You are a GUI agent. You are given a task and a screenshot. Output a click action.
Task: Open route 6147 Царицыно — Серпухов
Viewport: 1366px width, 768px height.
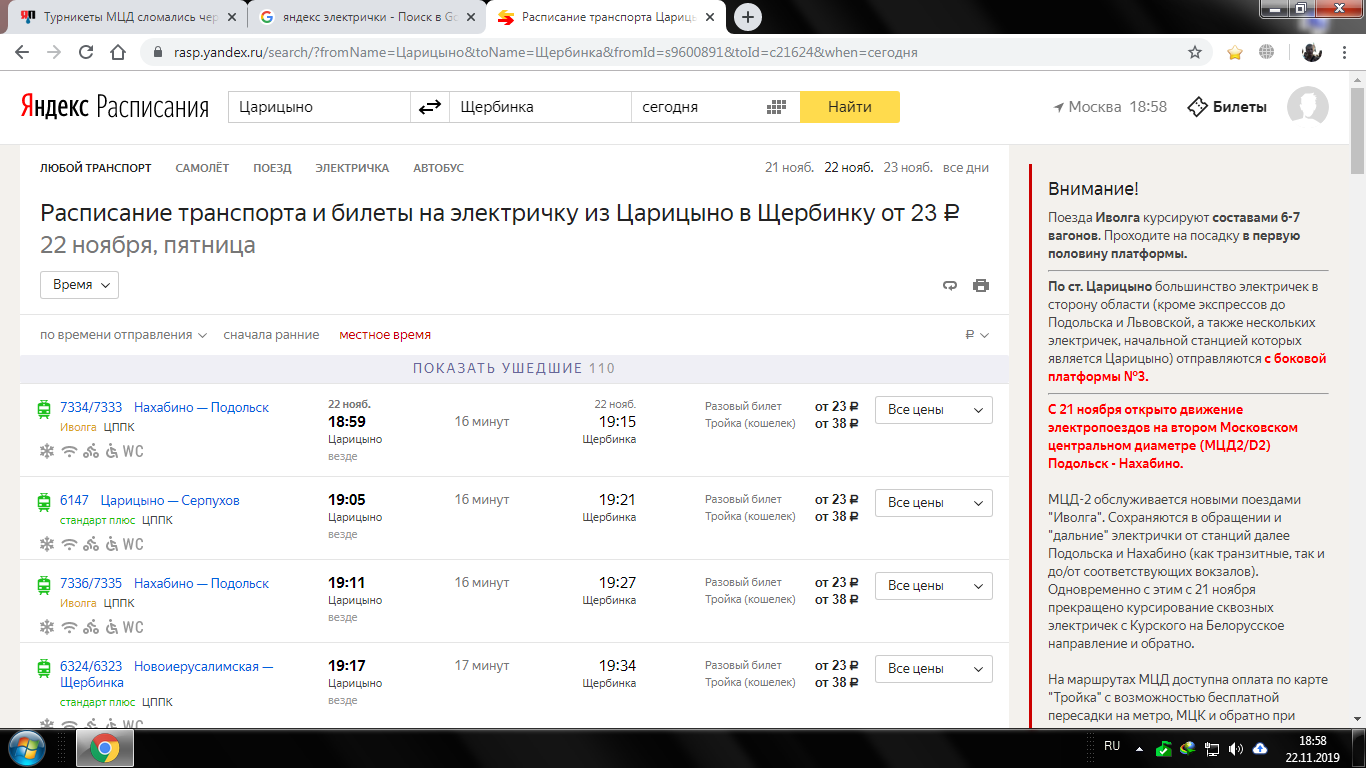pos(150,500)
